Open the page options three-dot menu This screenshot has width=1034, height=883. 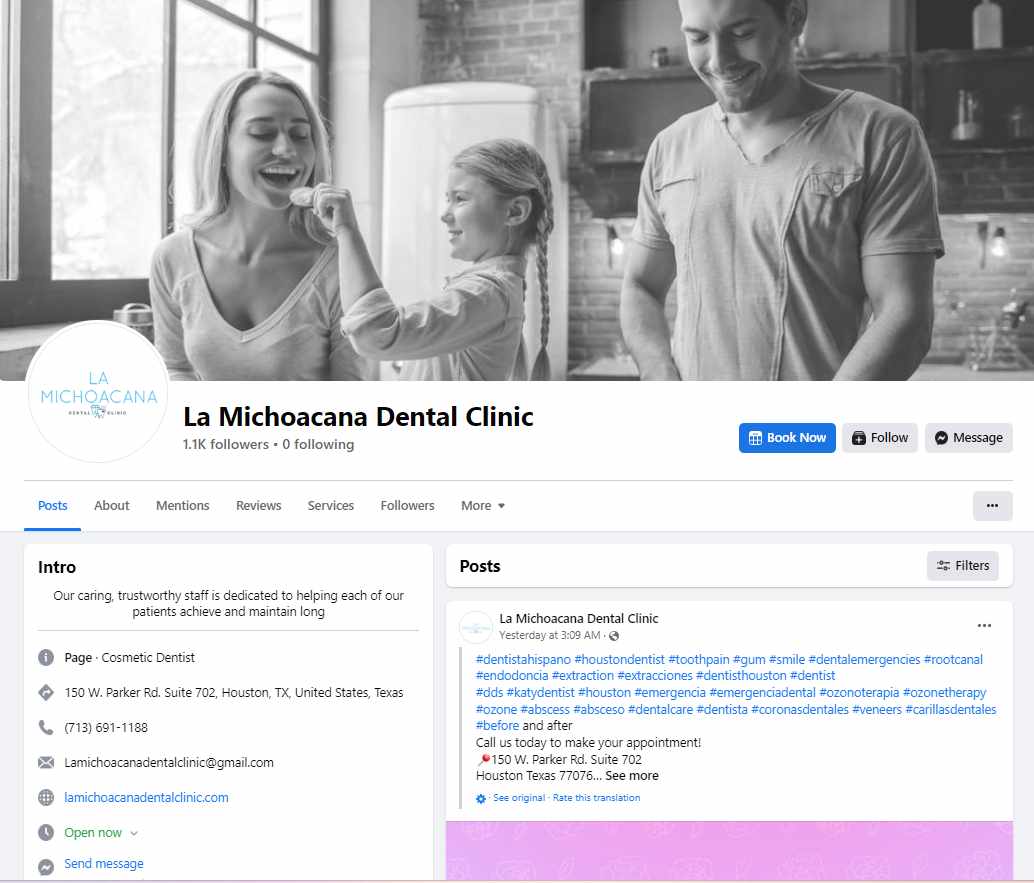pos(992,506)
